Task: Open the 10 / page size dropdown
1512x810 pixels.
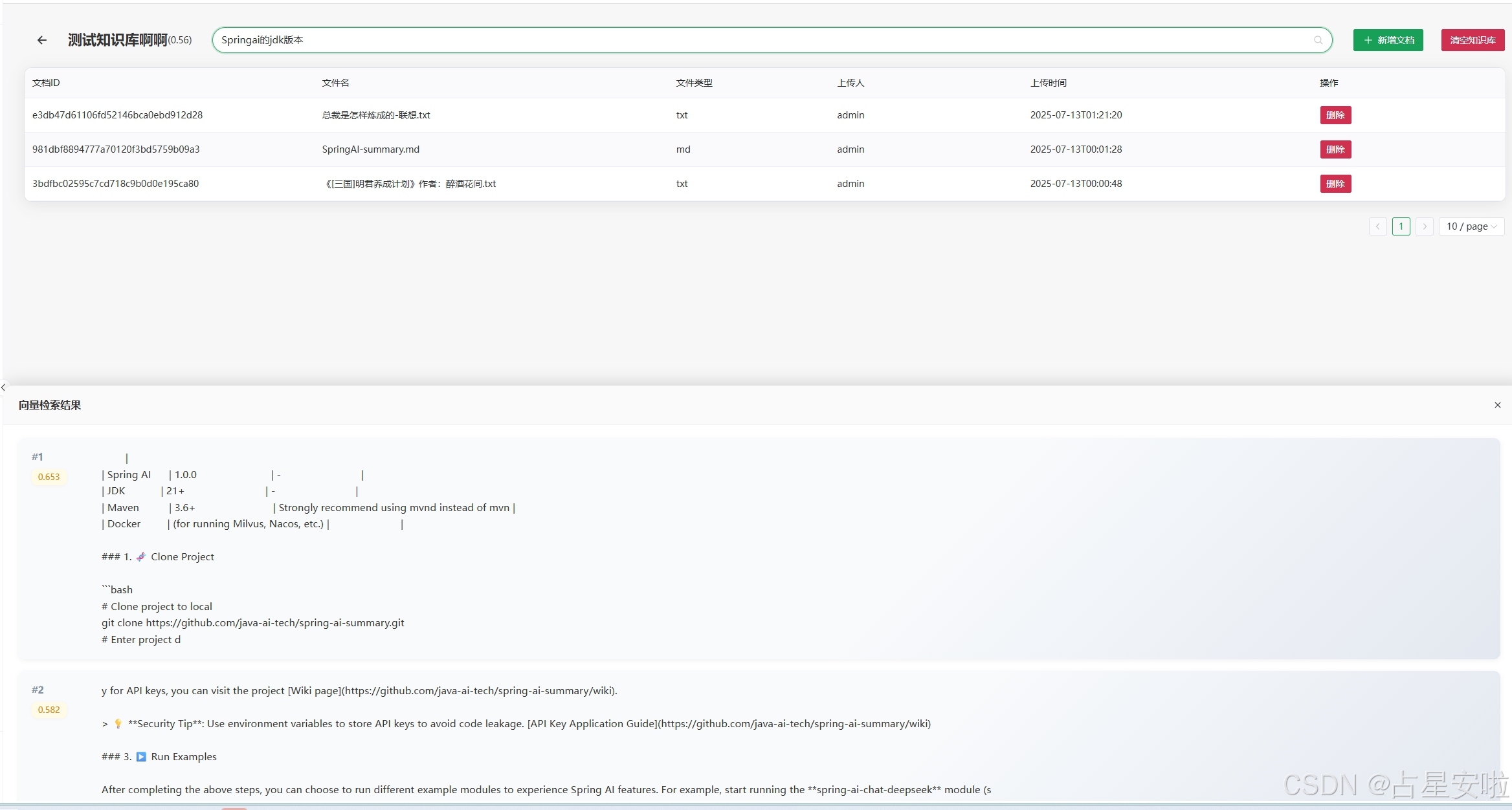Action: [1471, 226]
